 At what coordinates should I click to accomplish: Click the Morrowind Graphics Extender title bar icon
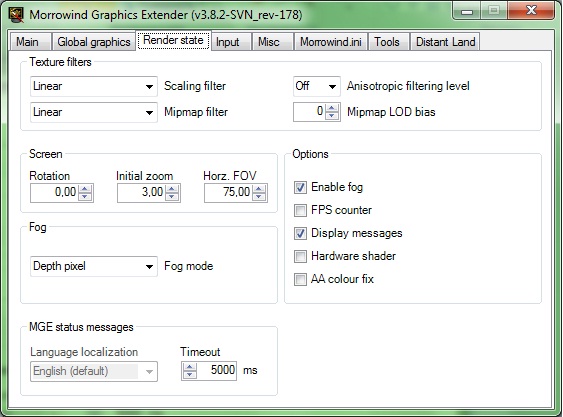coord(16,15)
